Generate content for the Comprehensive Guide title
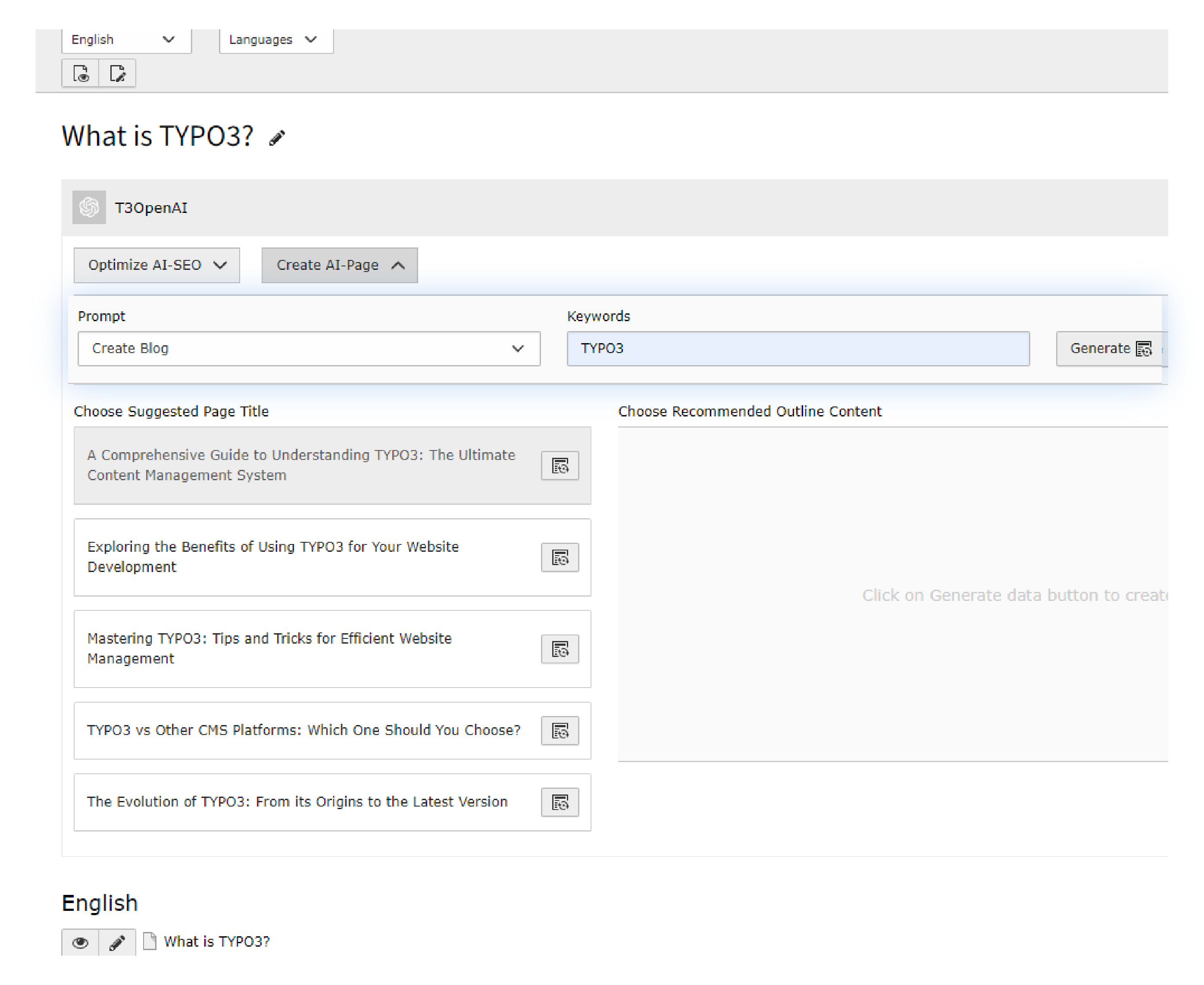This screenshot has height=985, width=1204. (x=560, y=466)
